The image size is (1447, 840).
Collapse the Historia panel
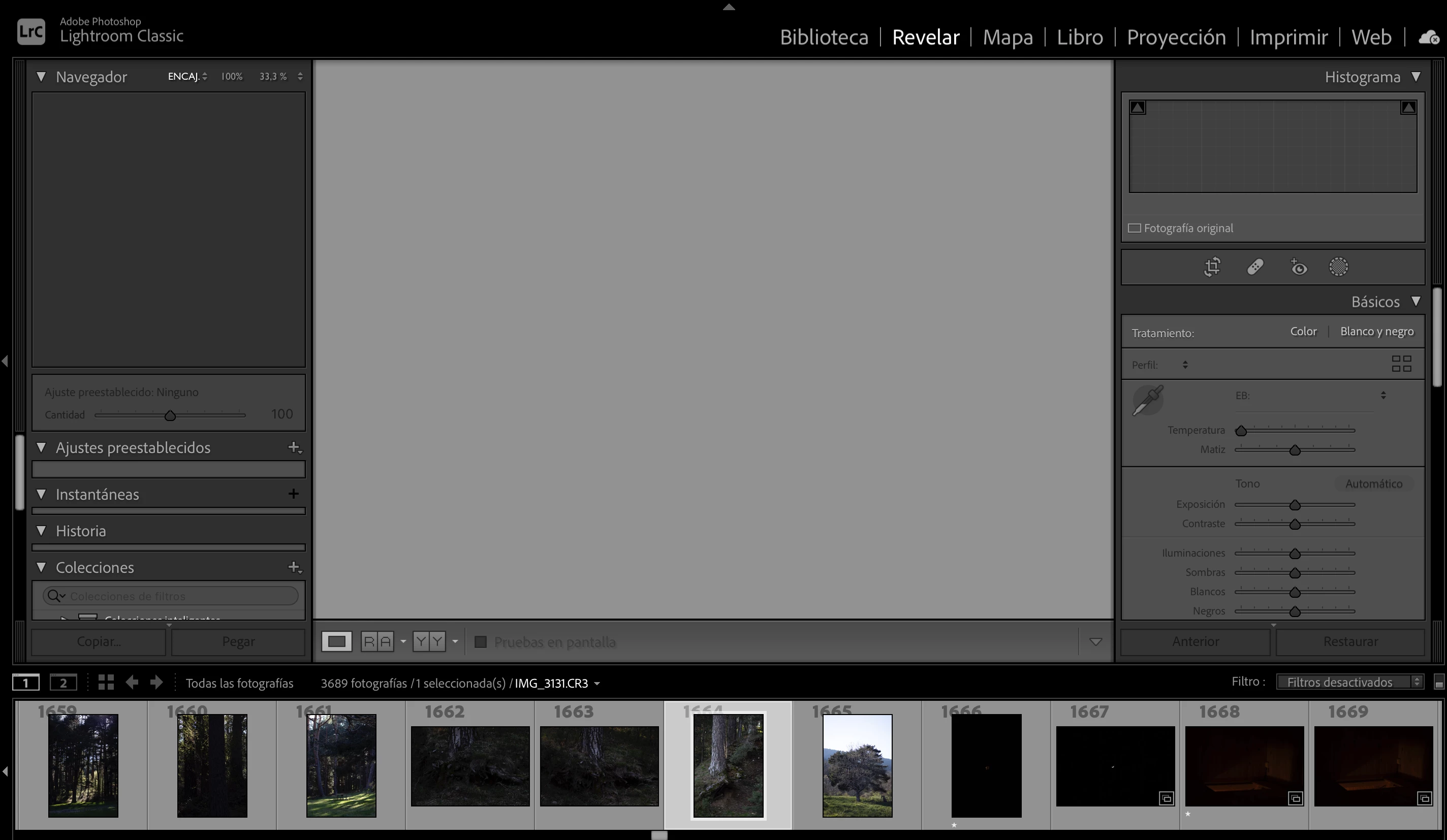click(41, 531)
